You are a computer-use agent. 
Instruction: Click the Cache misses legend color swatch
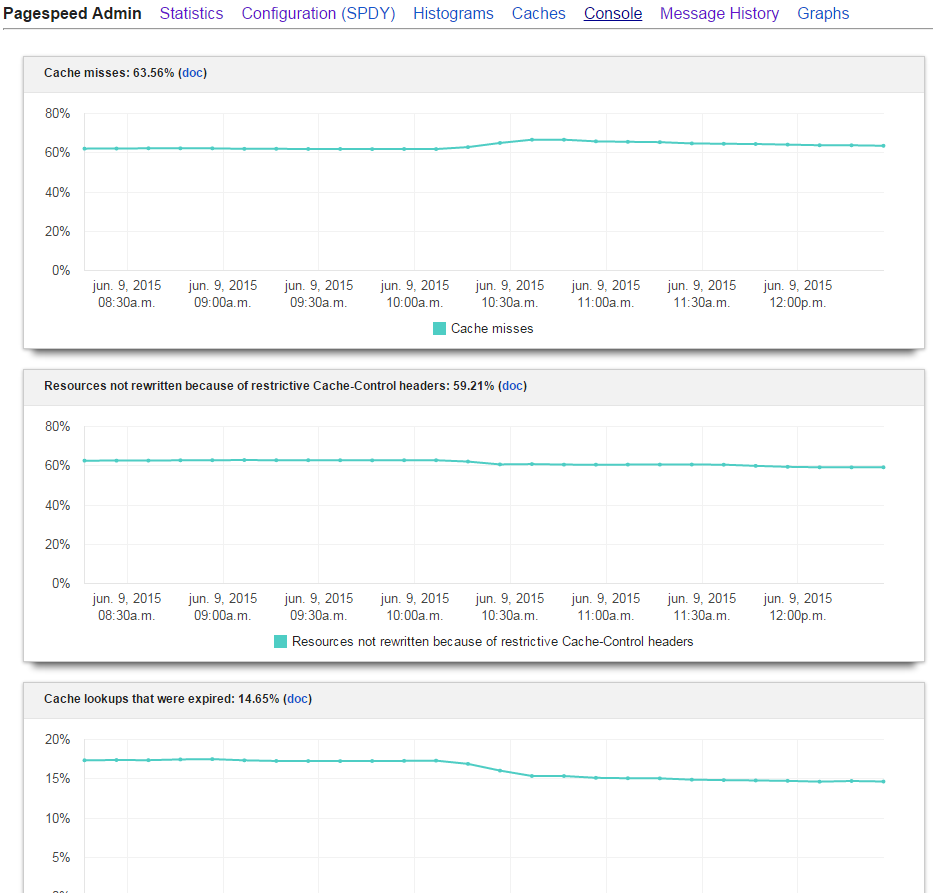439,328
